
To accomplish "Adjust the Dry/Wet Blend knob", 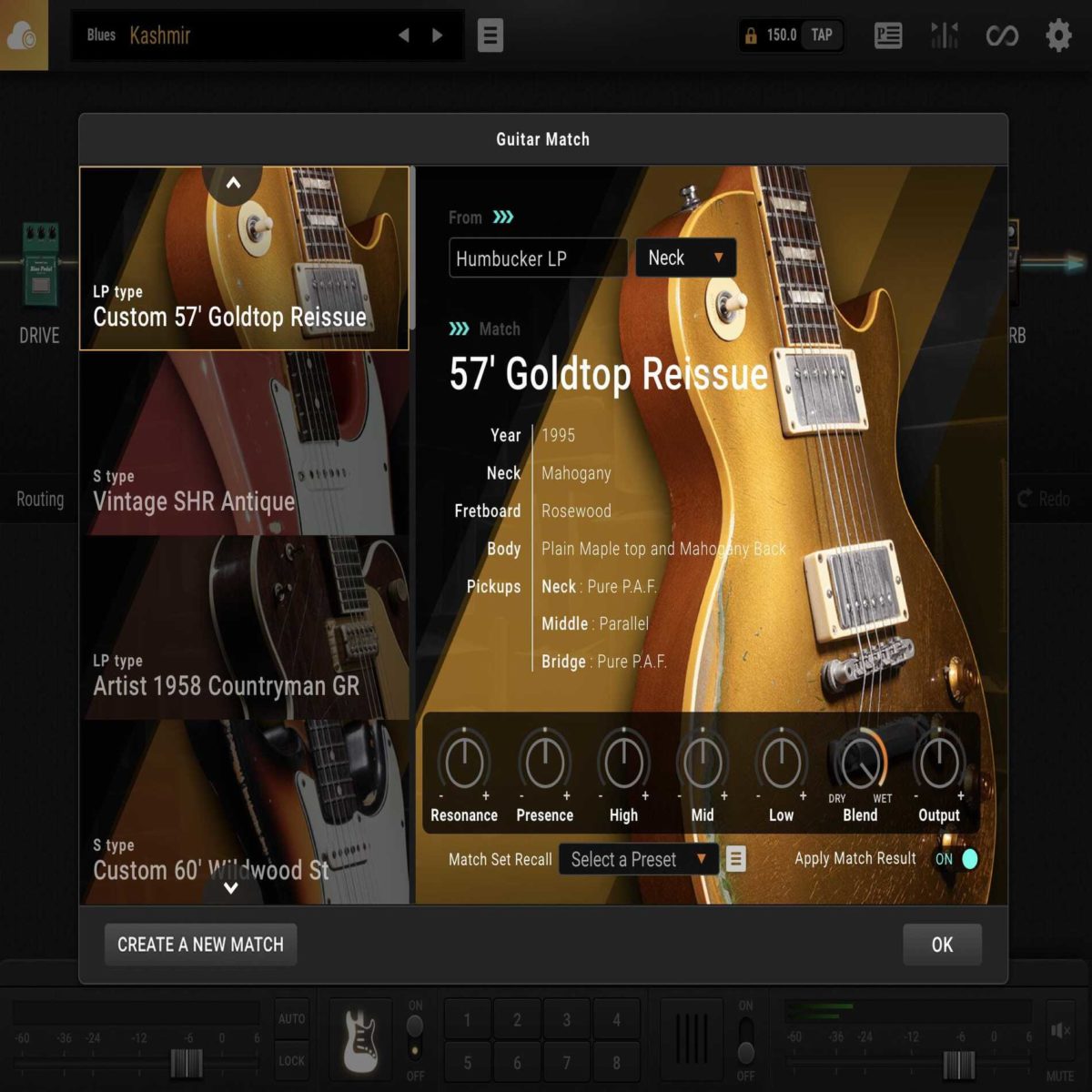I will click(860, 763).
